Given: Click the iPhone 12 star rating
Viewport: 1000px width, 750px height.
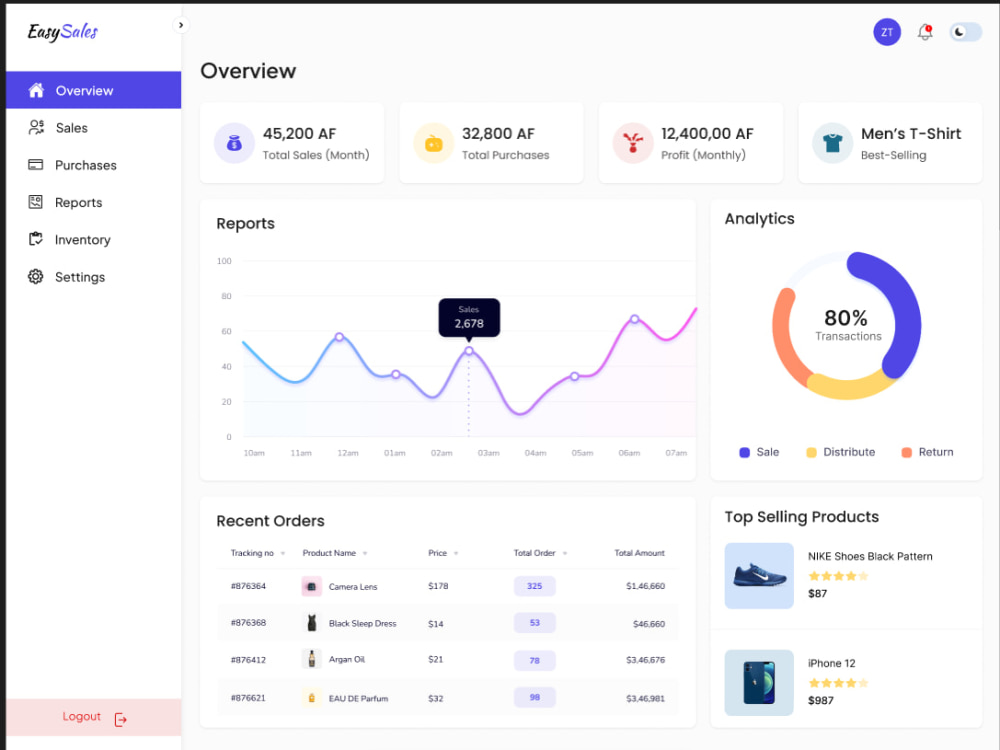Looking at the screenshot, I should tap(838, 683).
